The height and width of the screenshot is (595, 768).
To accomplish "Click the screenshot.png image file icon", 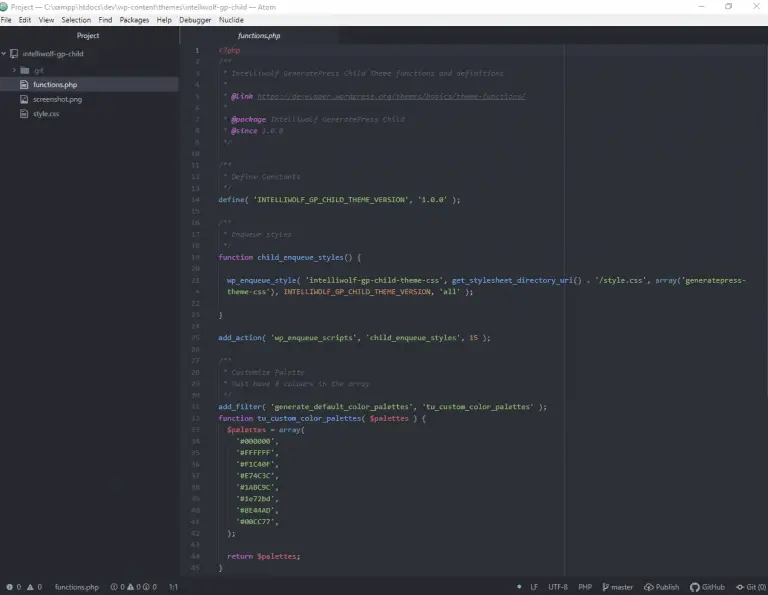I will (24, 99).
